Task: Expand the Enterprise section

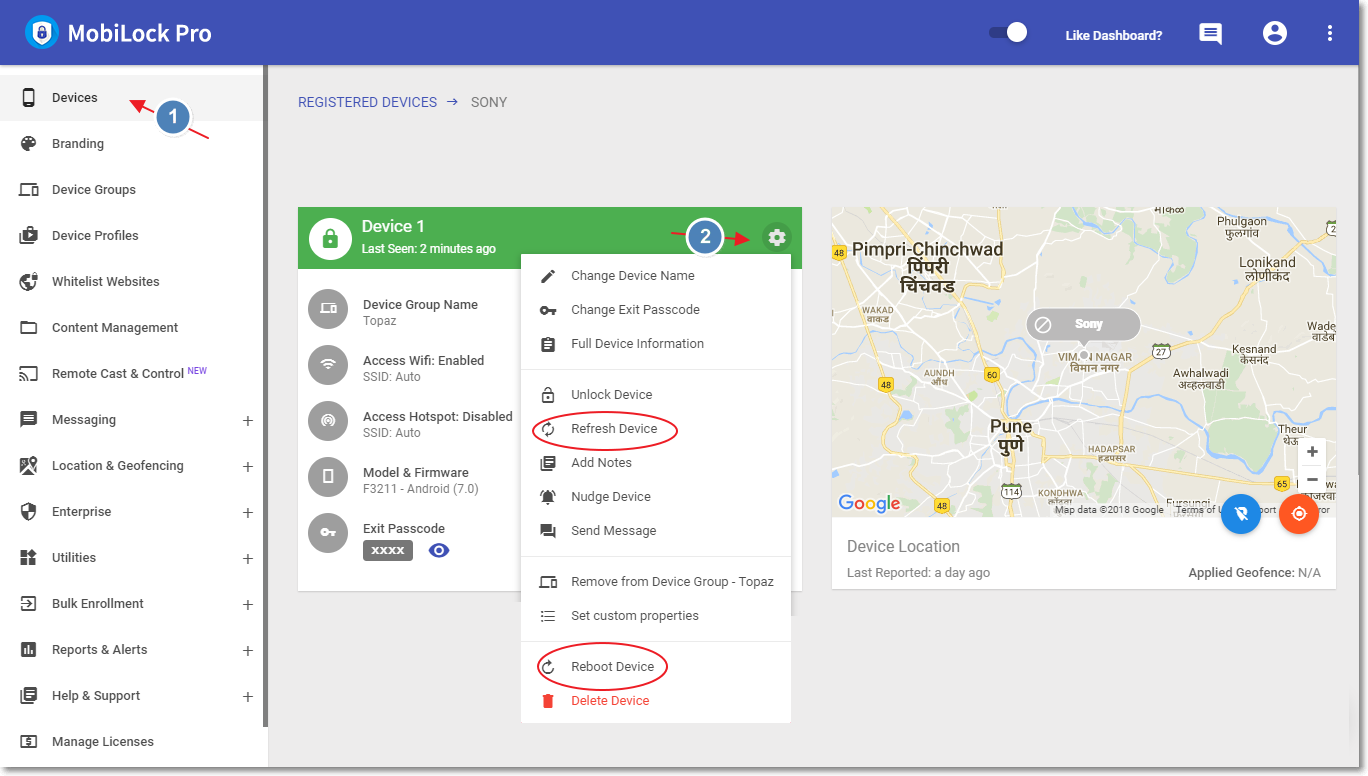Action: [248, 513]
